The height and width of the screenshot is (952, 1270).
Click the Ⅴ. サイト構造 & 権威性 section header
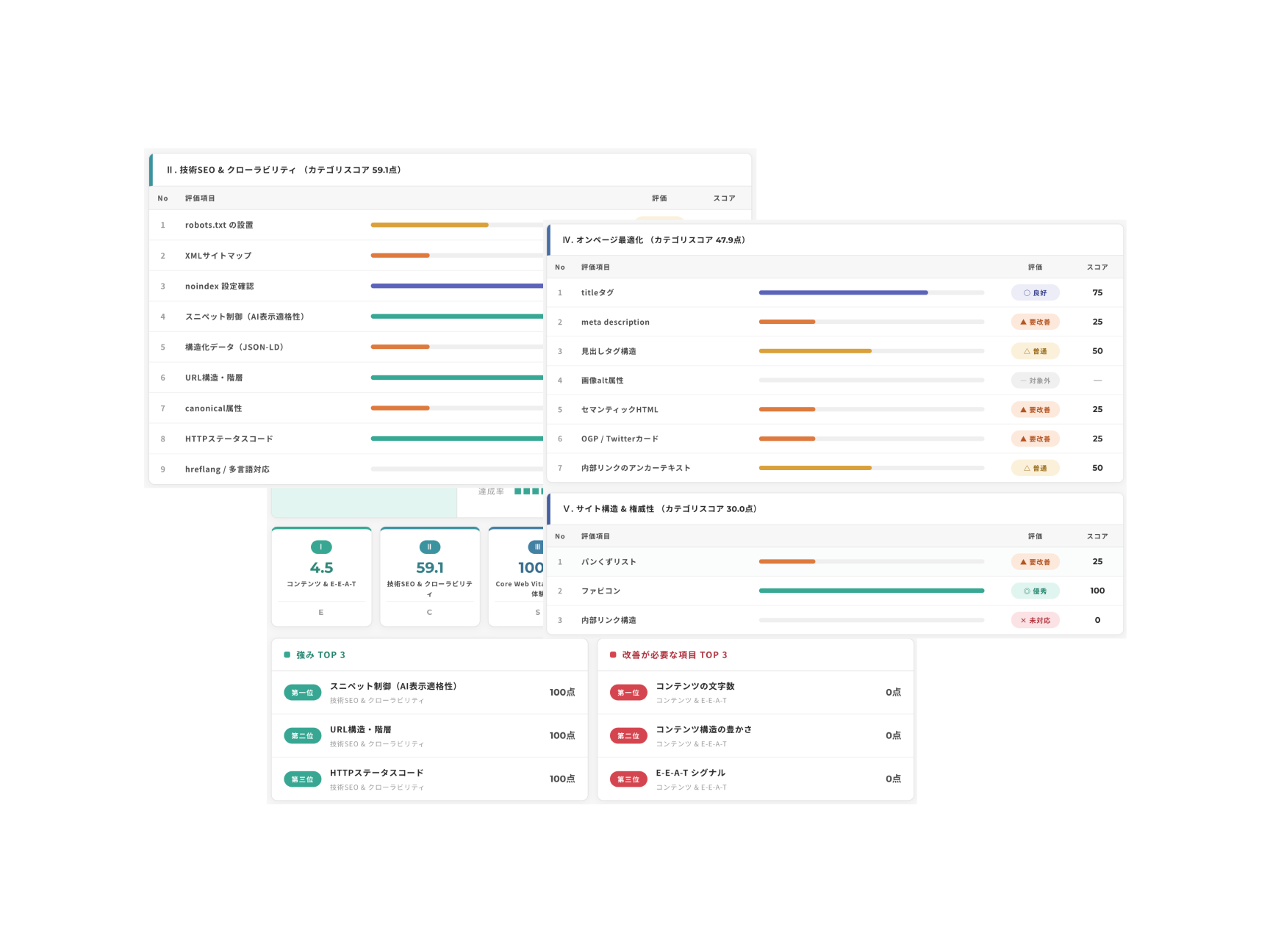(835, 509)
